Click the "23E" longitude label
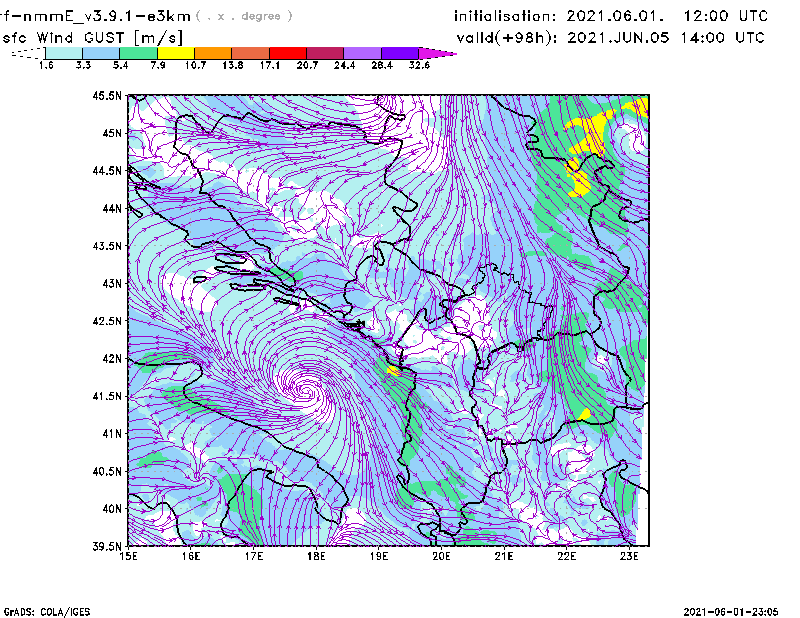800x618 pixels. pos(629,556)
